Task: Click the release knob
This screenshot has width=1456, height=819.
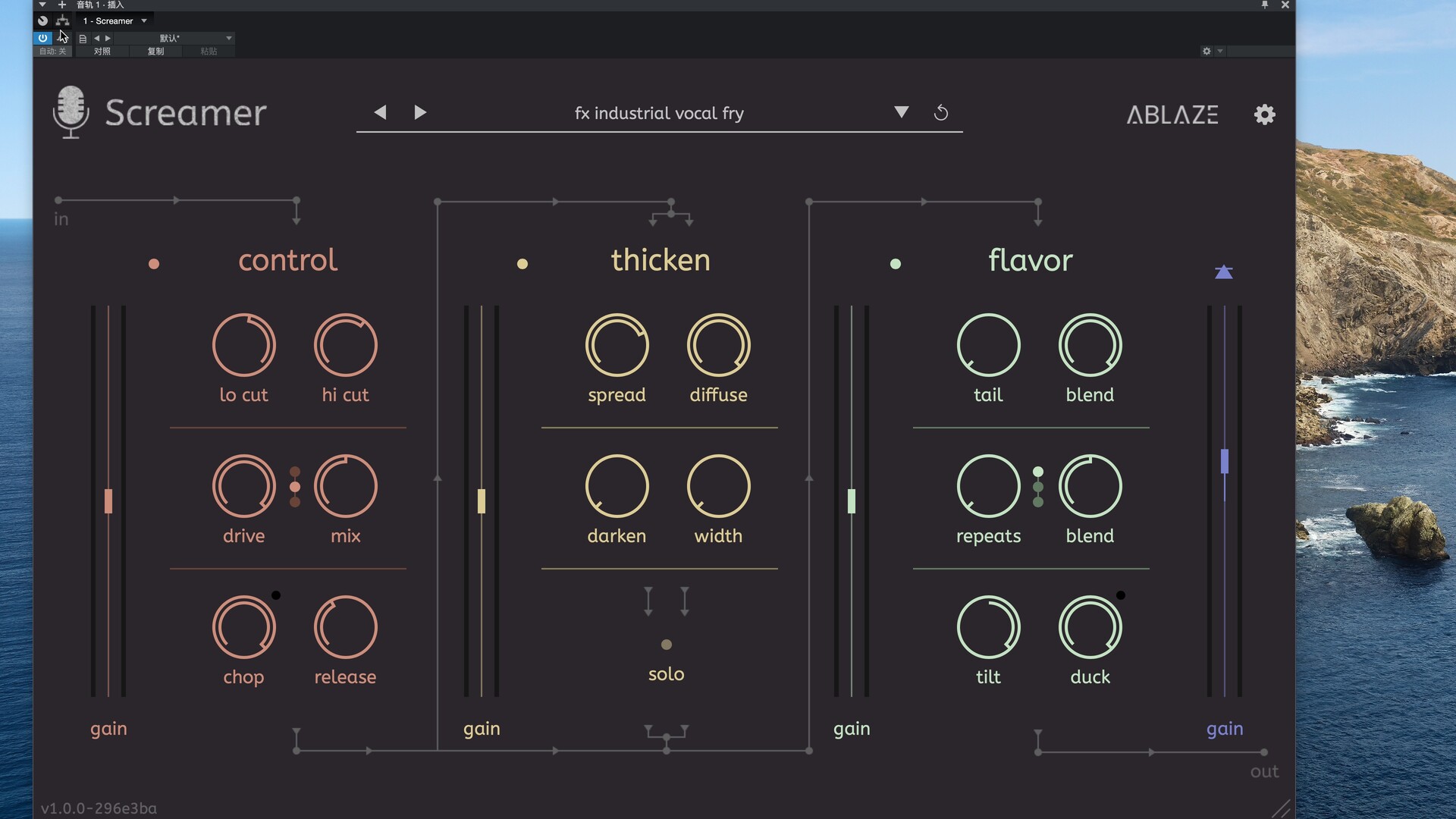Action: coord(345,627)
